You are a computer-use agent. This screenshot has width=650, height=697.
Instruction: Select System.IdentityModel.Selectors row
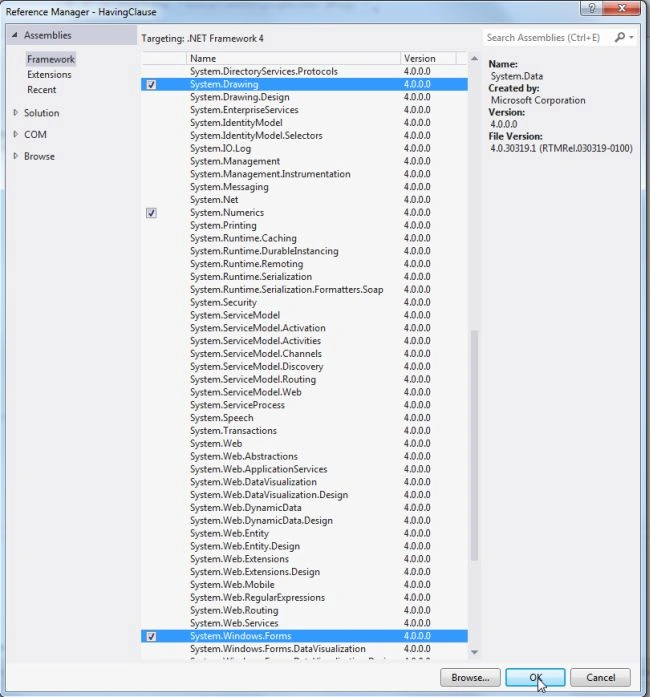[305, 136]
